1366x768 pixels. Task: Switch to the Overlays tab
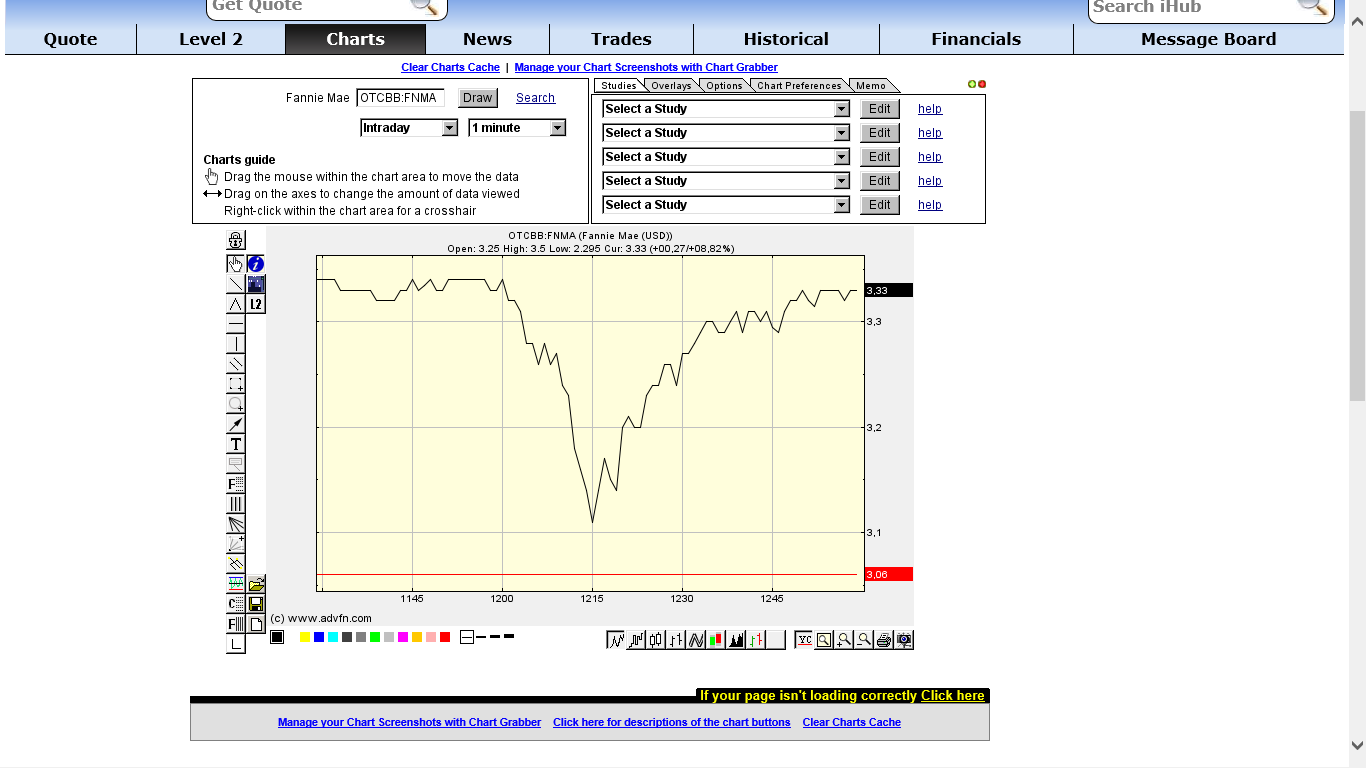671,86
